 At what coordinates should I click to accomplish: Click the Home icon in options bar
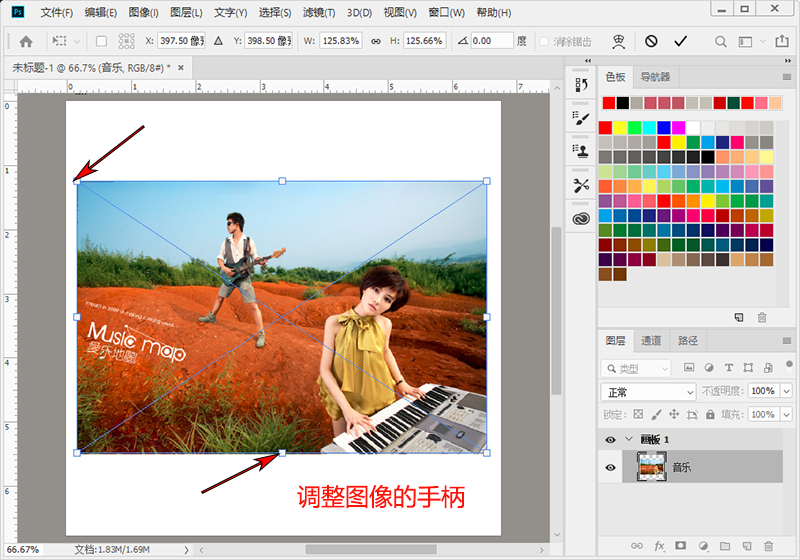point(26,41)
